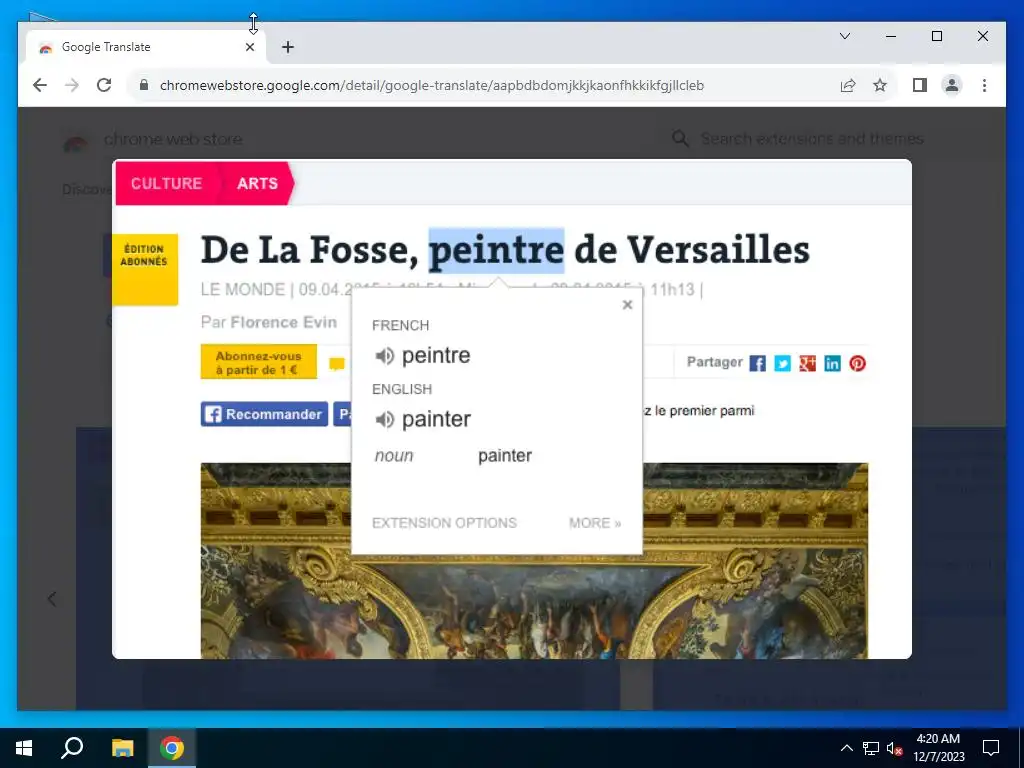Click Abonnez-vous à partir de 1 € button
The image size is (1024, 768).
click(x=259, y=362)
